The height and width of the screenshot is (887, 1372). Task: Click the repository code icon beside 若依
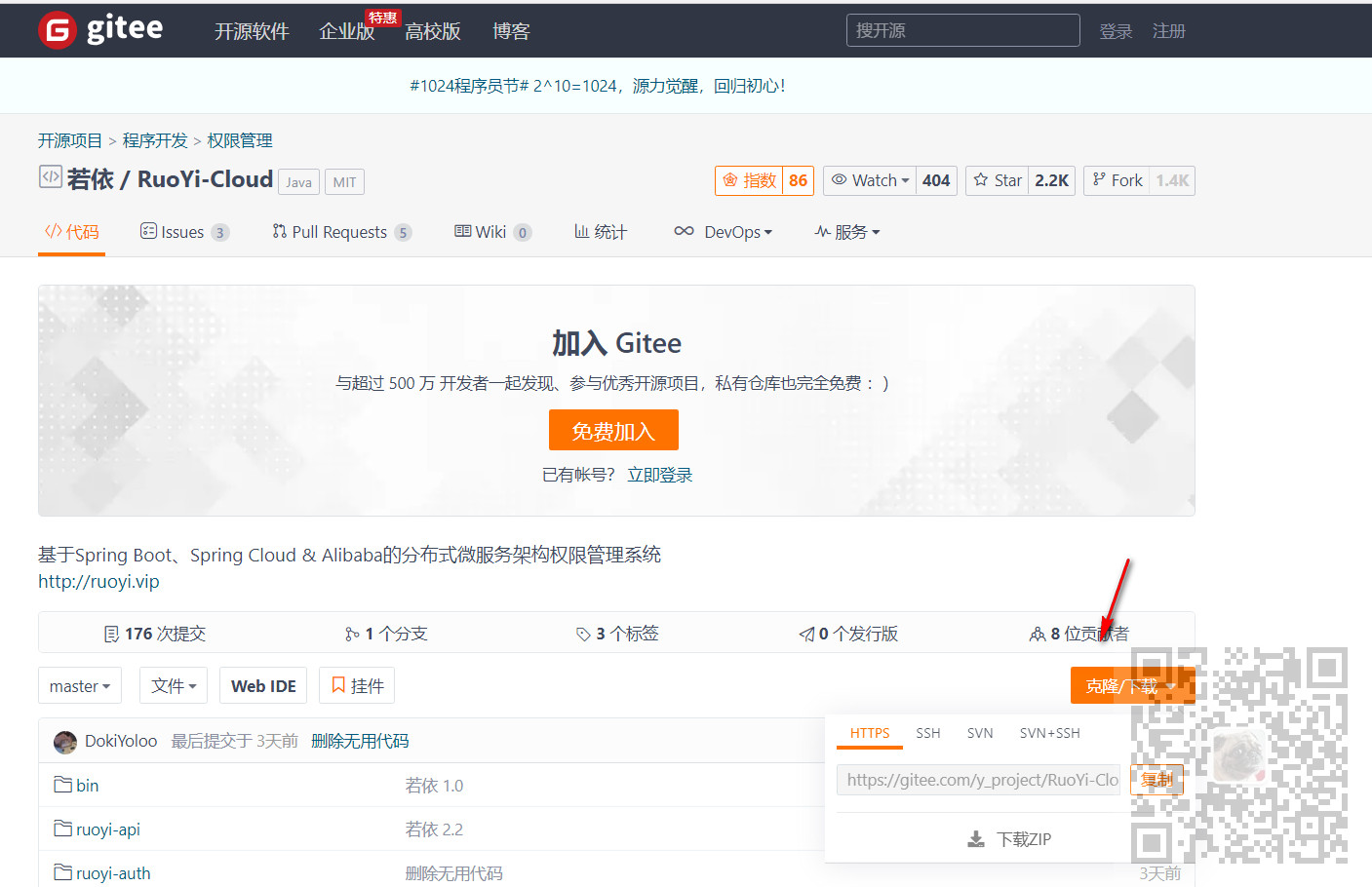point(50,176)
